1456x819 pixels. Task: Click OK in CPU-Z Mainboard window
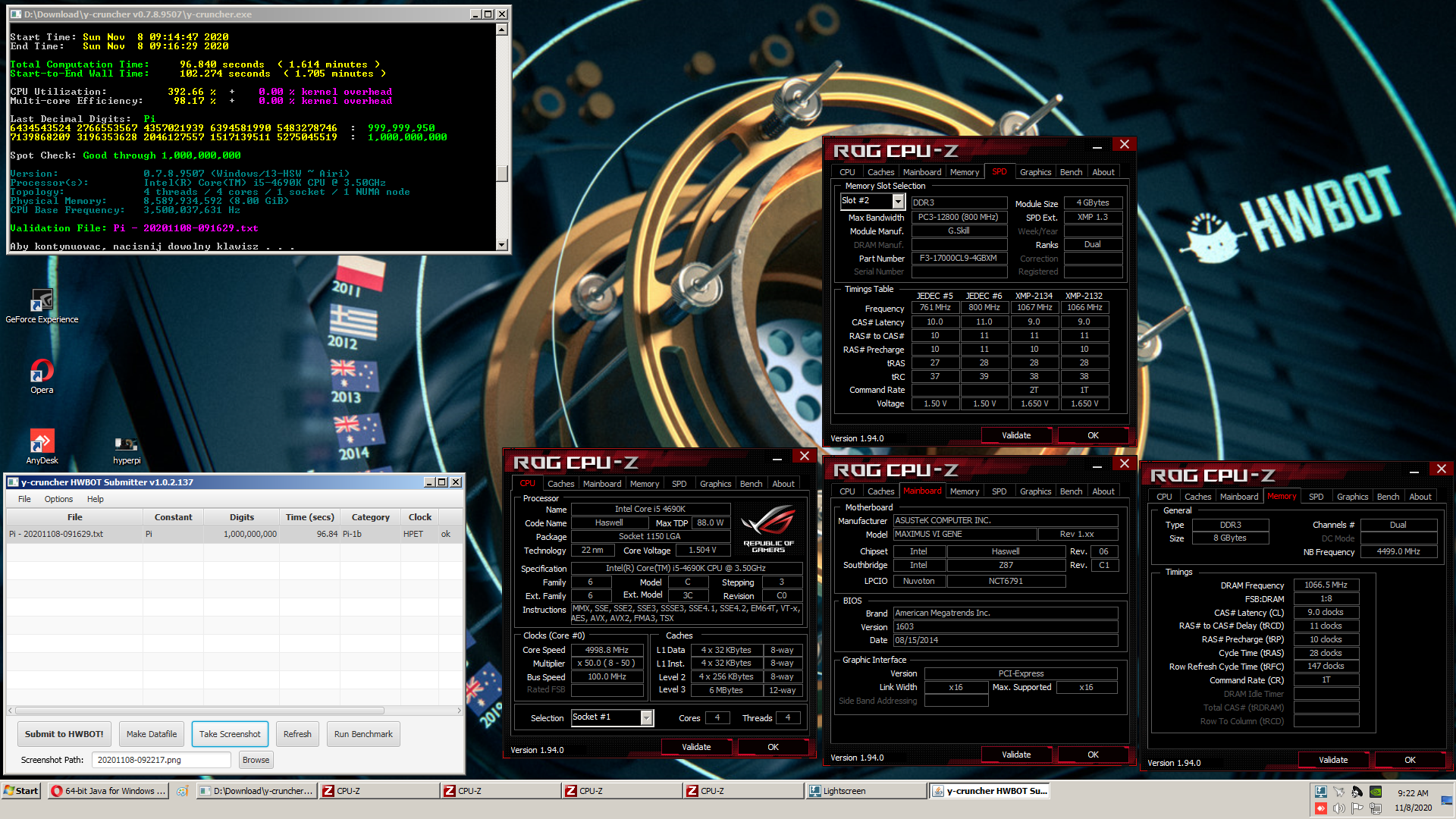[x=1093, y=755]
